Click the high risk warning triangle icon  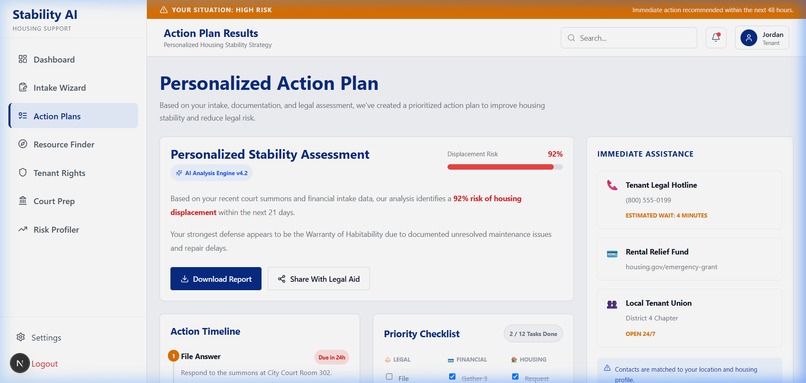[163, 10]
